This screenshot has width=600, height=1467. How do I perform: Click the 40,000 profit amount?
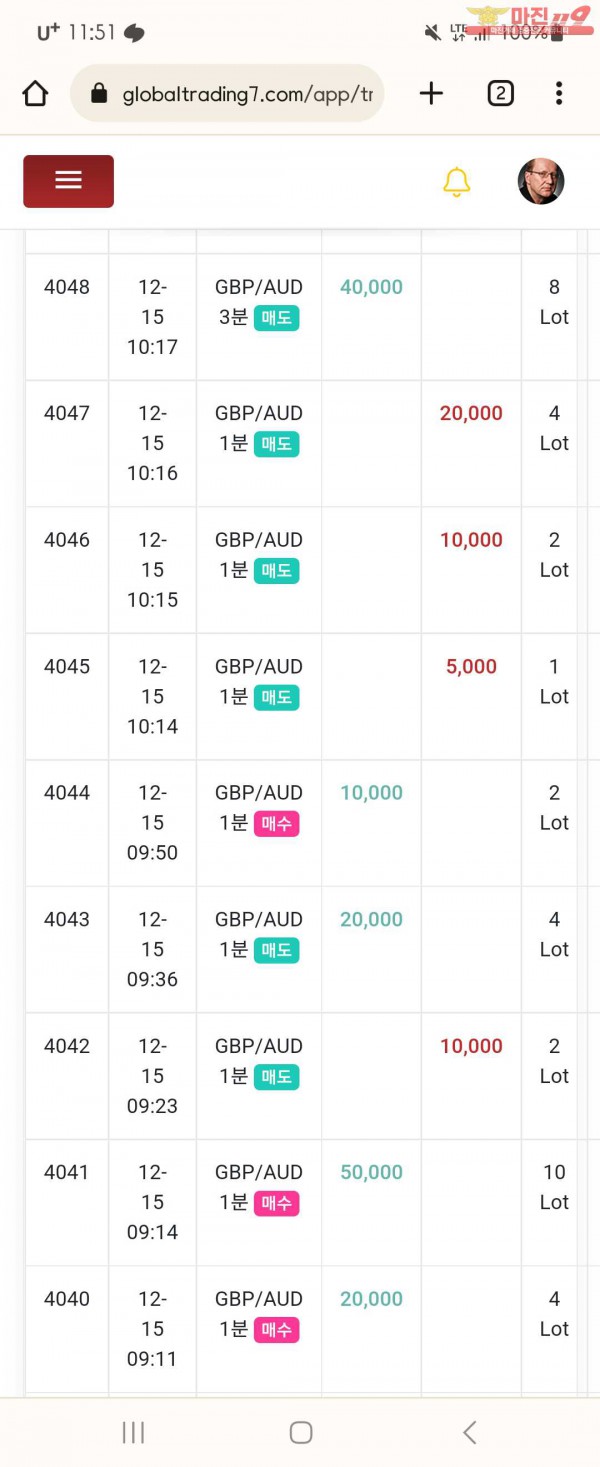point(371,287)
